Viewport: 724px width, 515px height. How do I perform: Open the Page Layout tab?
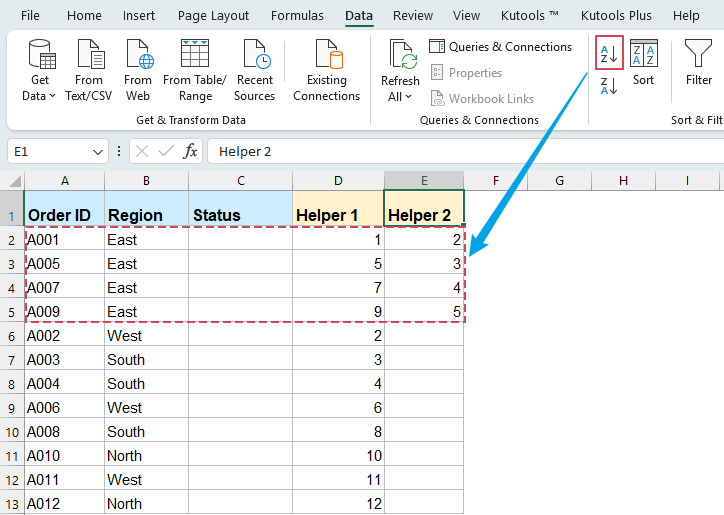[213, 16]
